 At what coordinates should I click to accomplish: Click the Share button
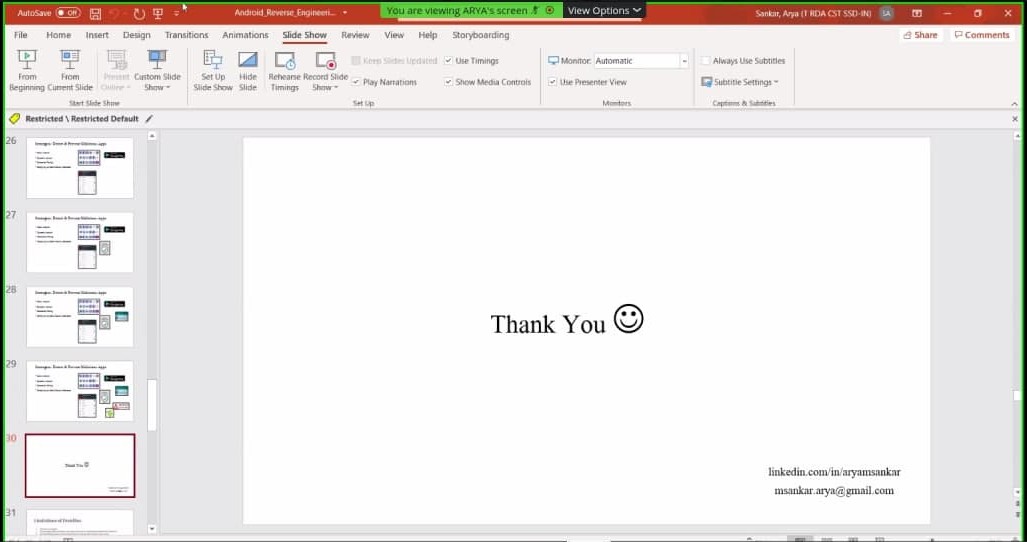pos(920,35)
